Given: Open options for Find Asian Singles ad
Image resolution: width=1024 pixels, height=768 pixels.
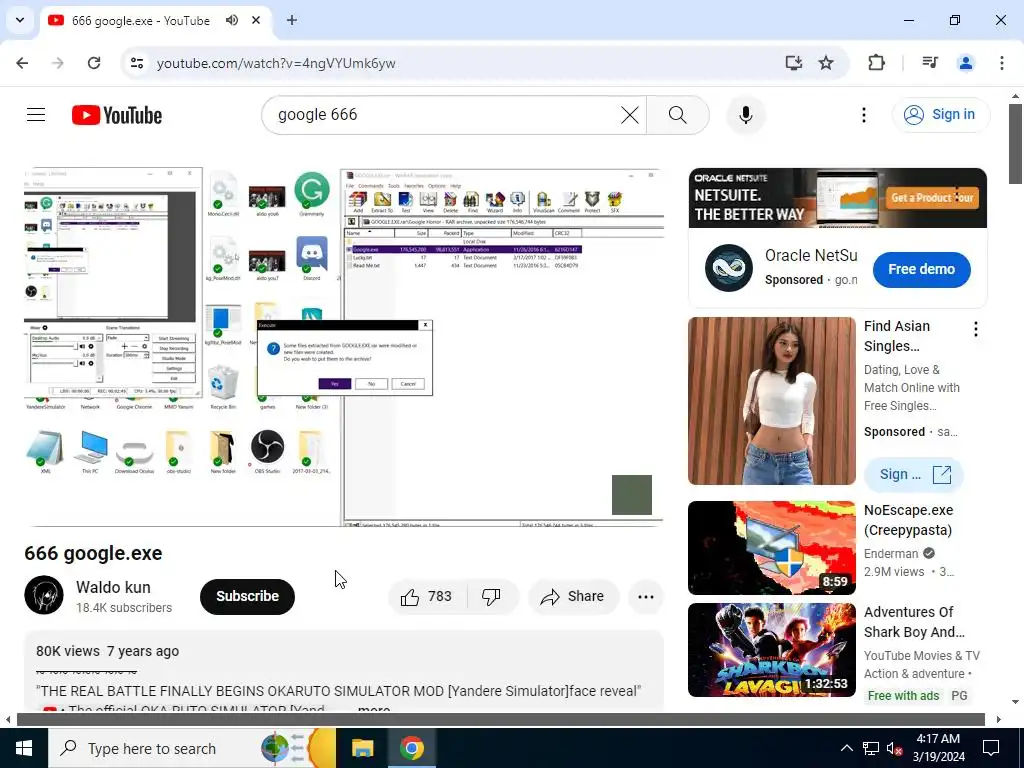Looking at the screenshot, I should [x=976, y=329].
